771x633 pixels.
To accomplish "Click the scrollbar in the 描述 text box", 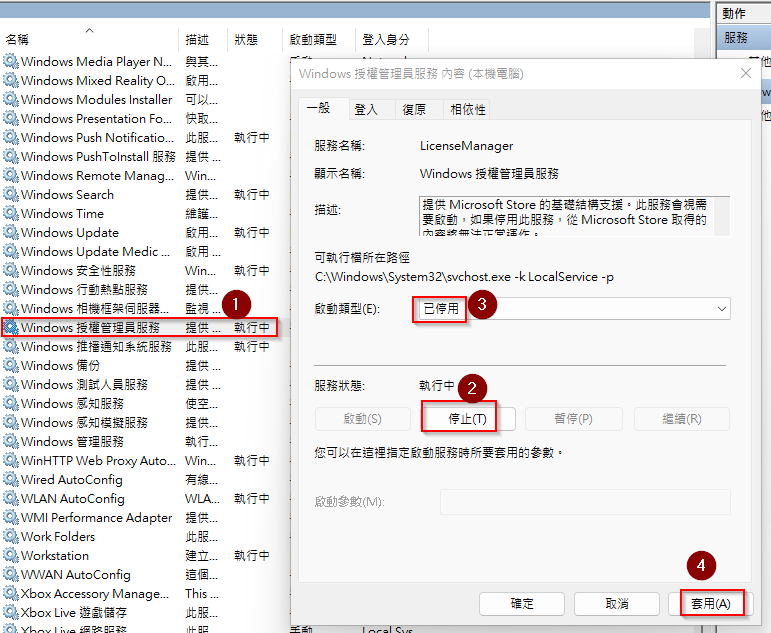I will coord(722,216).
